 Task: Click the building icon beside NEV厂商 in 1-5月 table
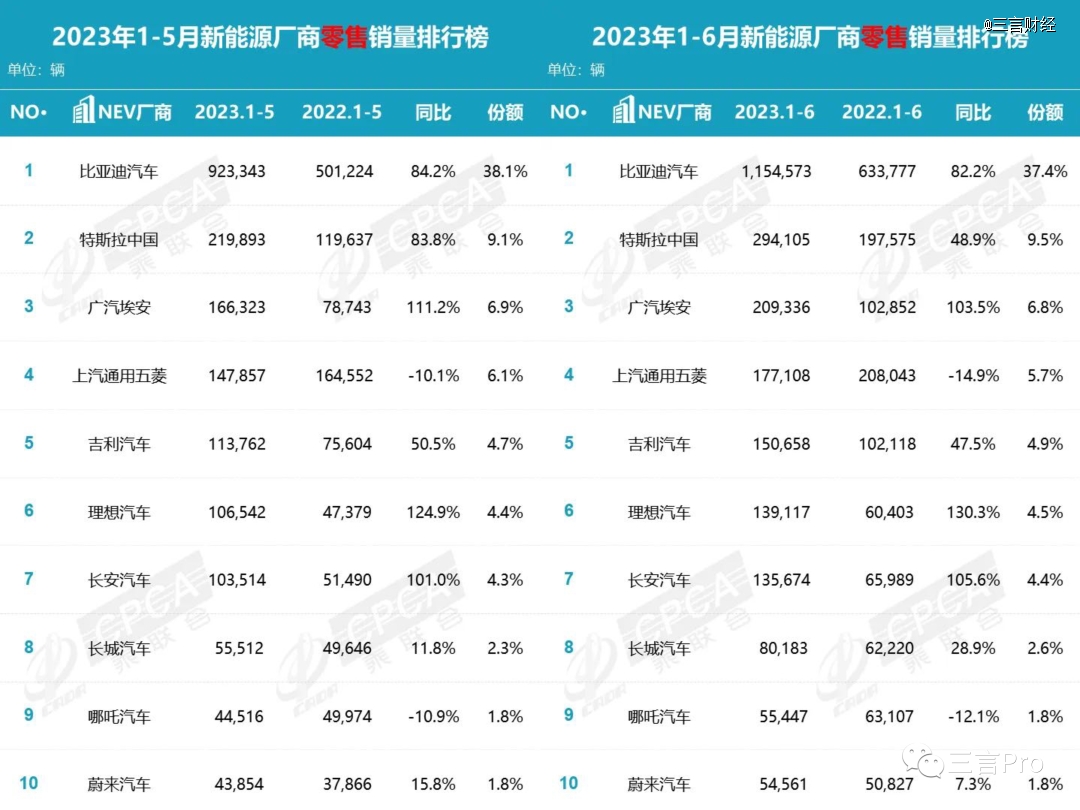(83, 110)
